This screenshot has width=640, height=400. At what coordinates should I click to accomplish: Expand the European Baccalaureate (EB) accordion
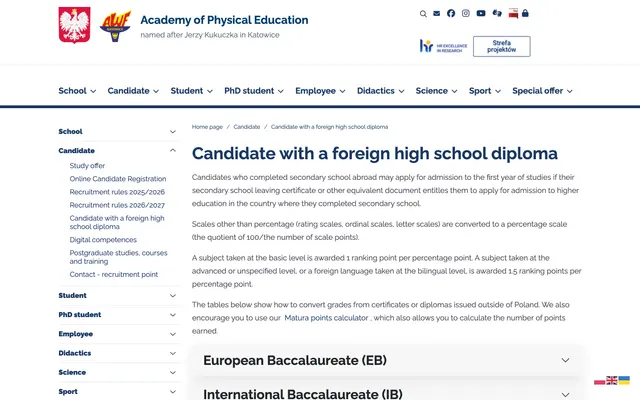[387, 360]
